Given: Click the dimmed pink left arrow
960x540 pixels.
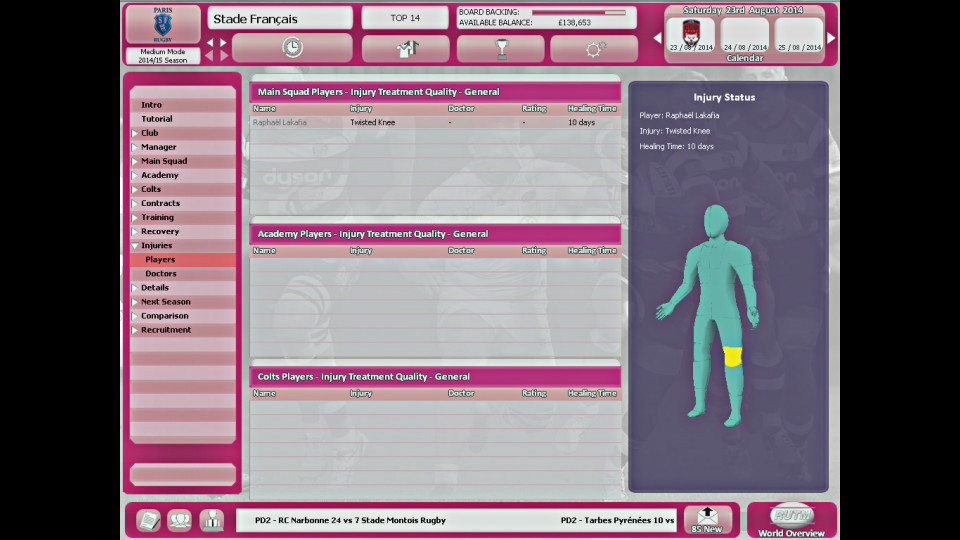Looking at the screenshot, I should (x=210, y=56).
